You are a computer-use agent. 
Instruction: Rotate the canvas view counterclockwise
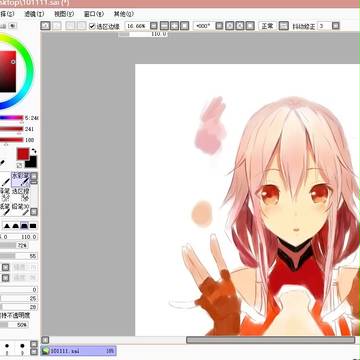pos(229,26)
